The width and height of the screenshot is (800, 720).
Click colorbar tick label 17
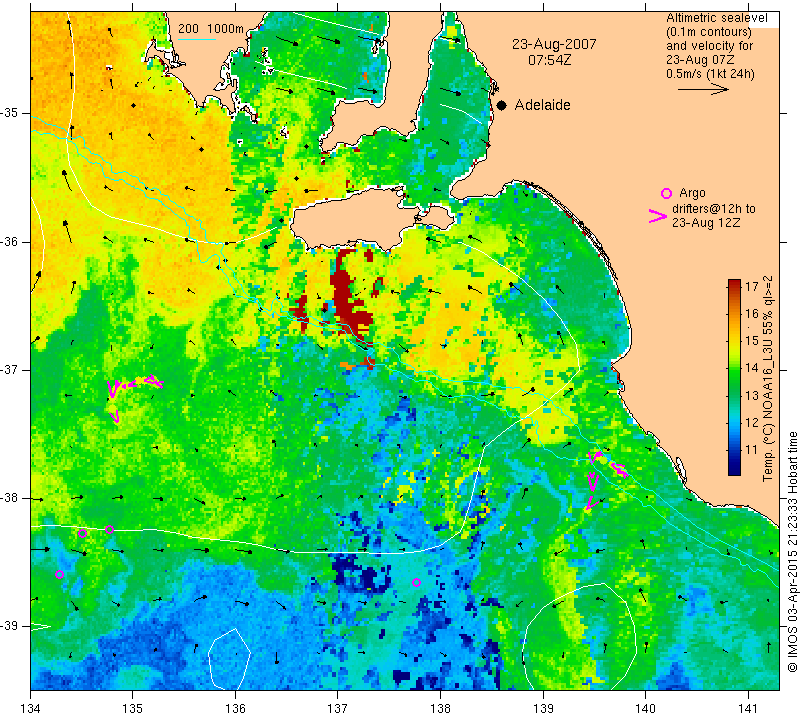point(752,286)
